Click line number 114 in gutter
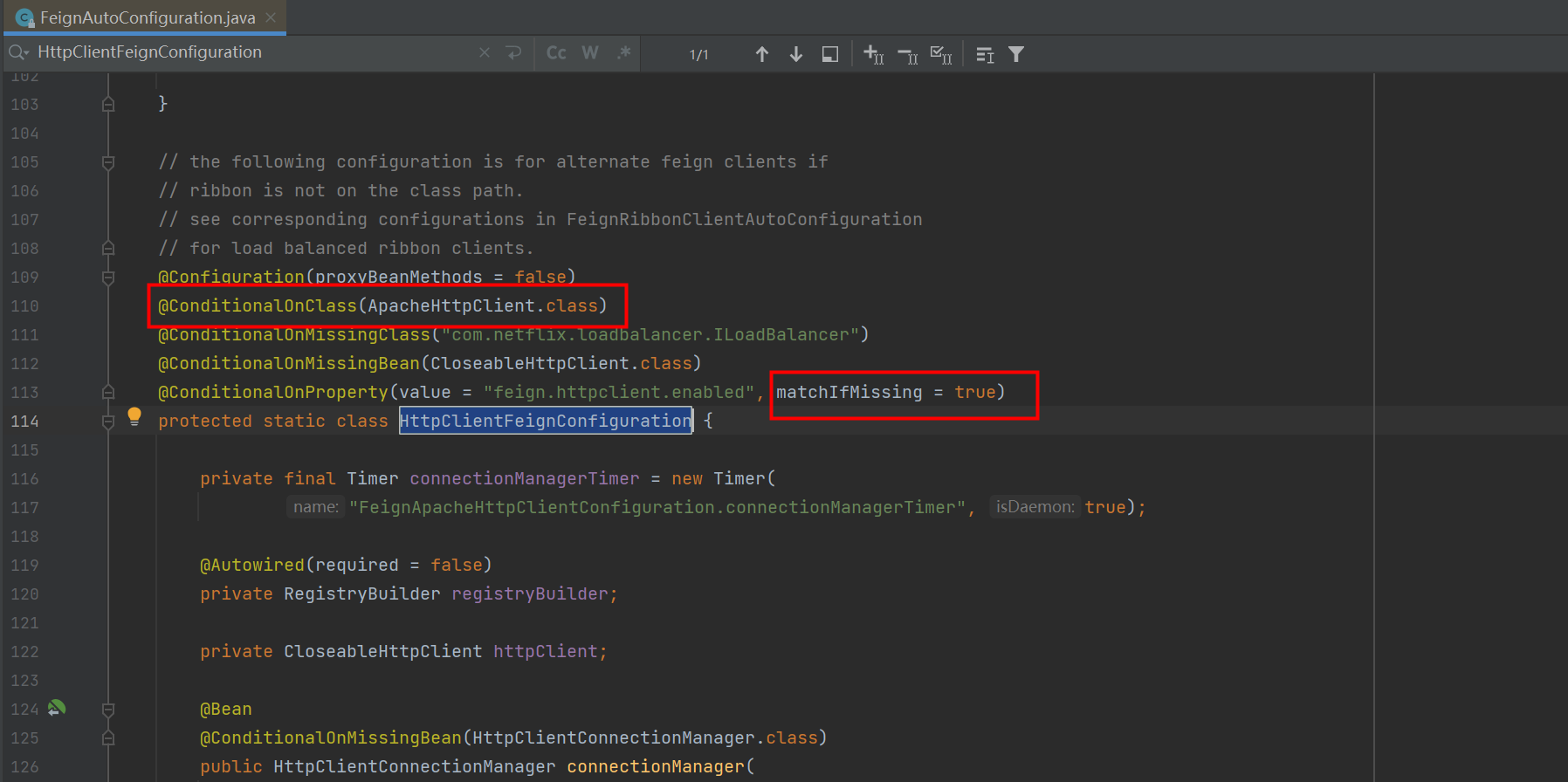The height and width of the screenshot is (782, 1568). click(x=24, y=422)
